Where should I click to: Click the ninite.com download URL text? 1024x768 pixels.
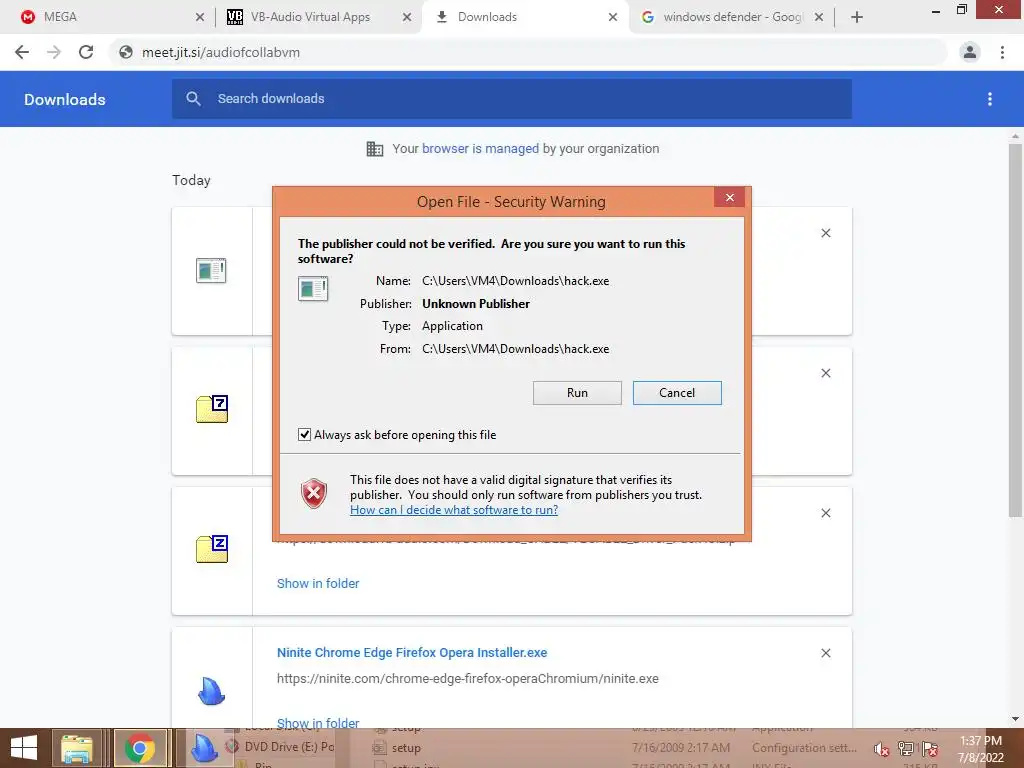(x=467, y=679)
